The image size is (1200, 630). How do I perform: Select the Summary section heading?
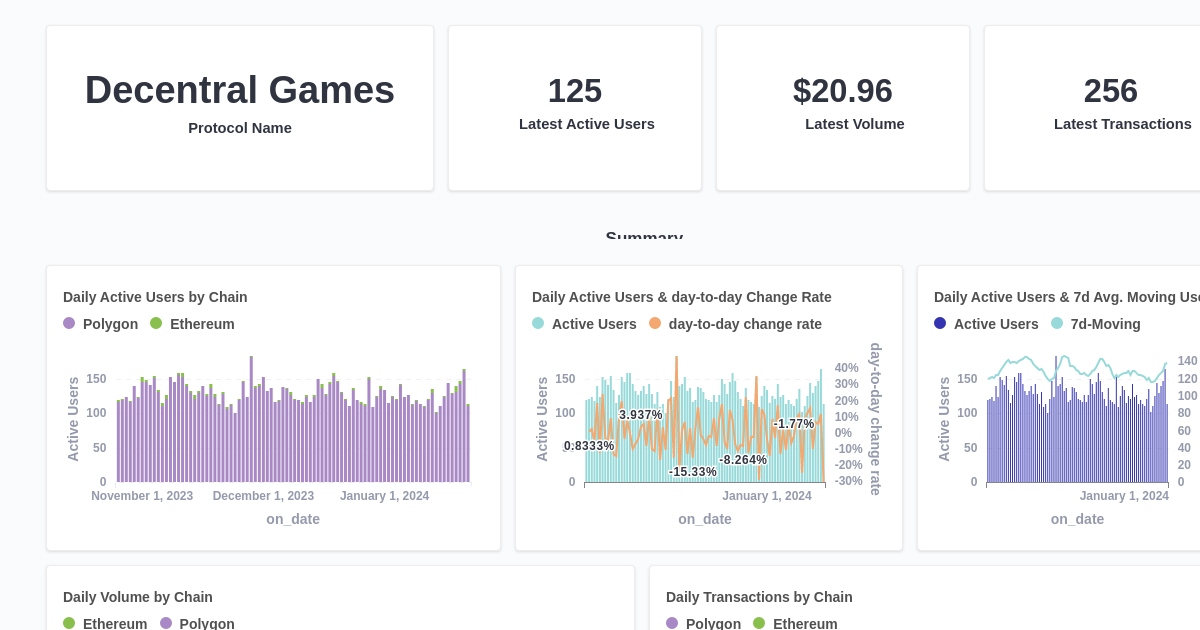pos(644,238)
